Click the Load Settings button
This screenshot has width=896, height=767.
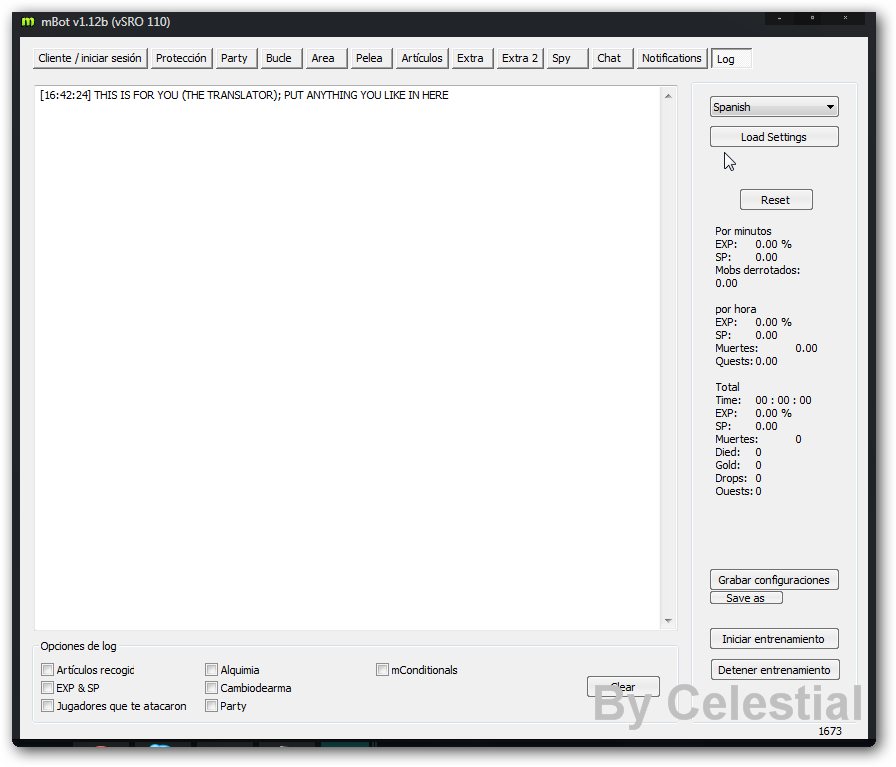pos(774,137)
